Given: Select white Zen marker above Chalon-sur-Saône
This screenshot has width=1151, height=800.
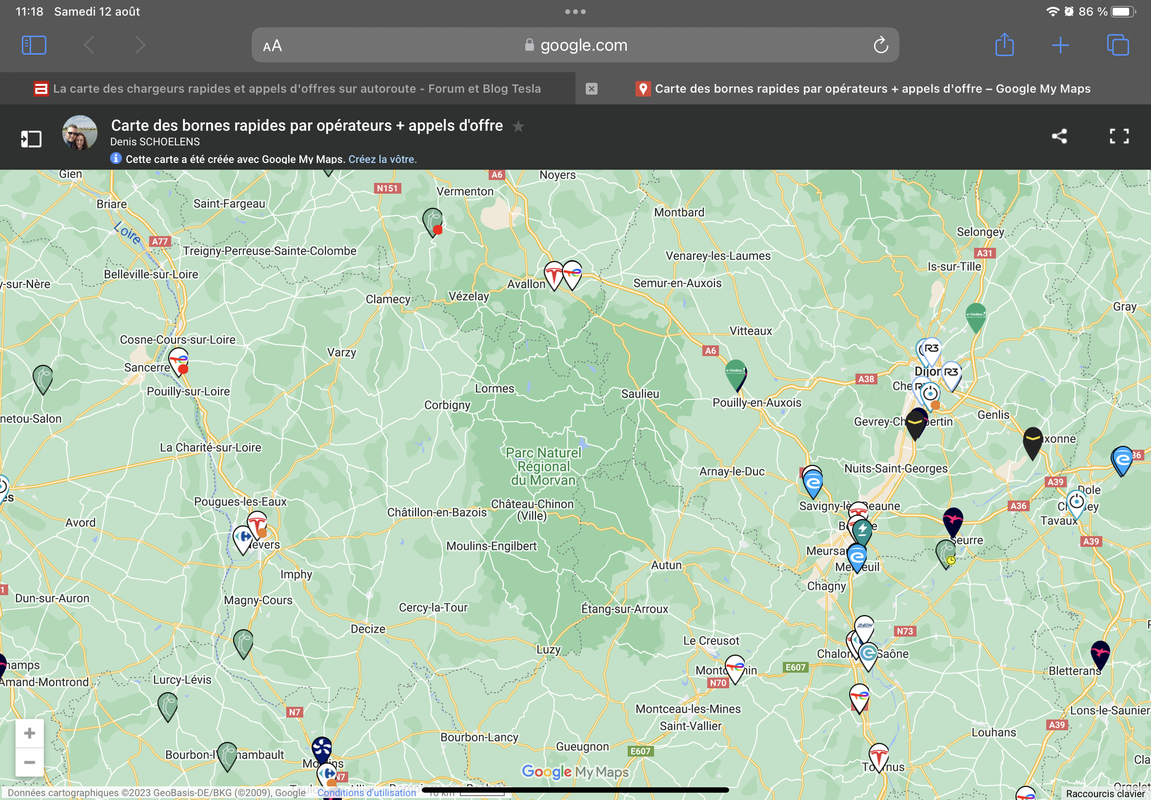Looking at the screenshot, I should click(x=865, y=630).
